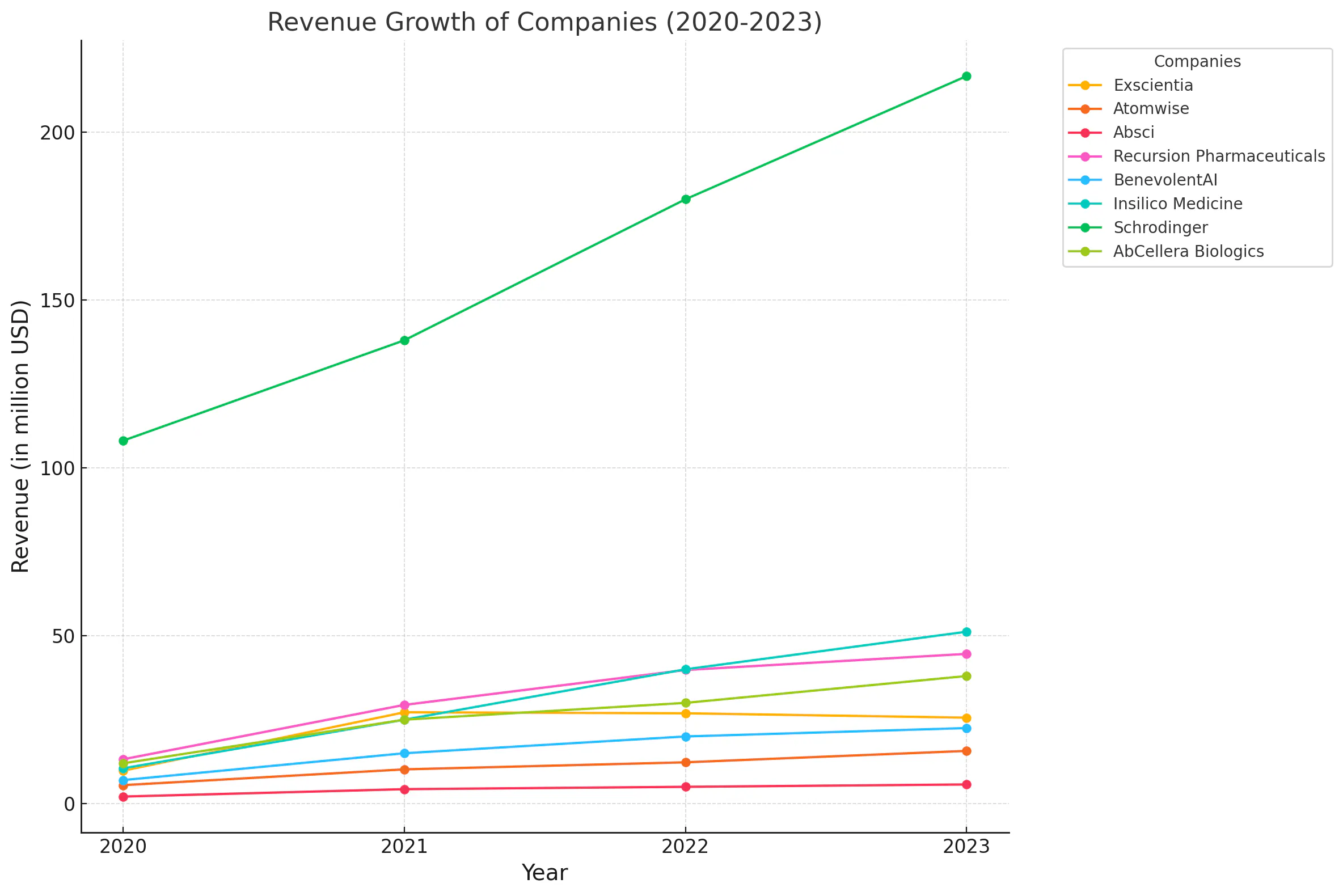Image resolution: width=1343 pixels, height=896 pixels.
Task: Select the 'AbCellera Biologics' legend label
Action: coord(1189,251)
